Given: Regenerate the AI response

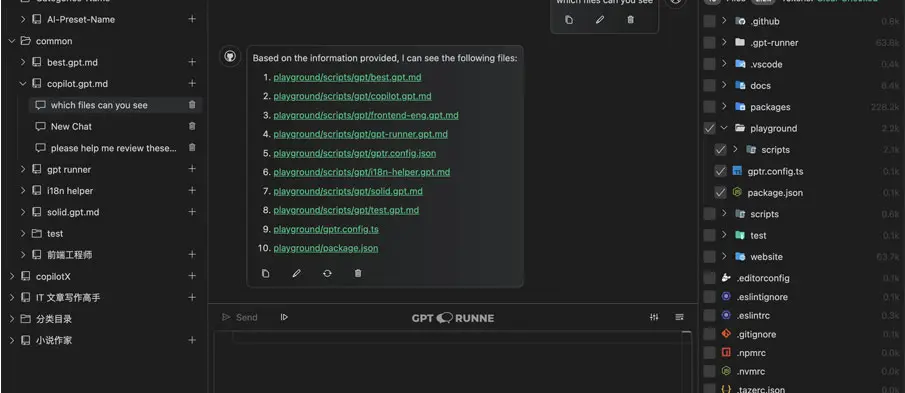Looking at the screenshot, I should 327,274.
